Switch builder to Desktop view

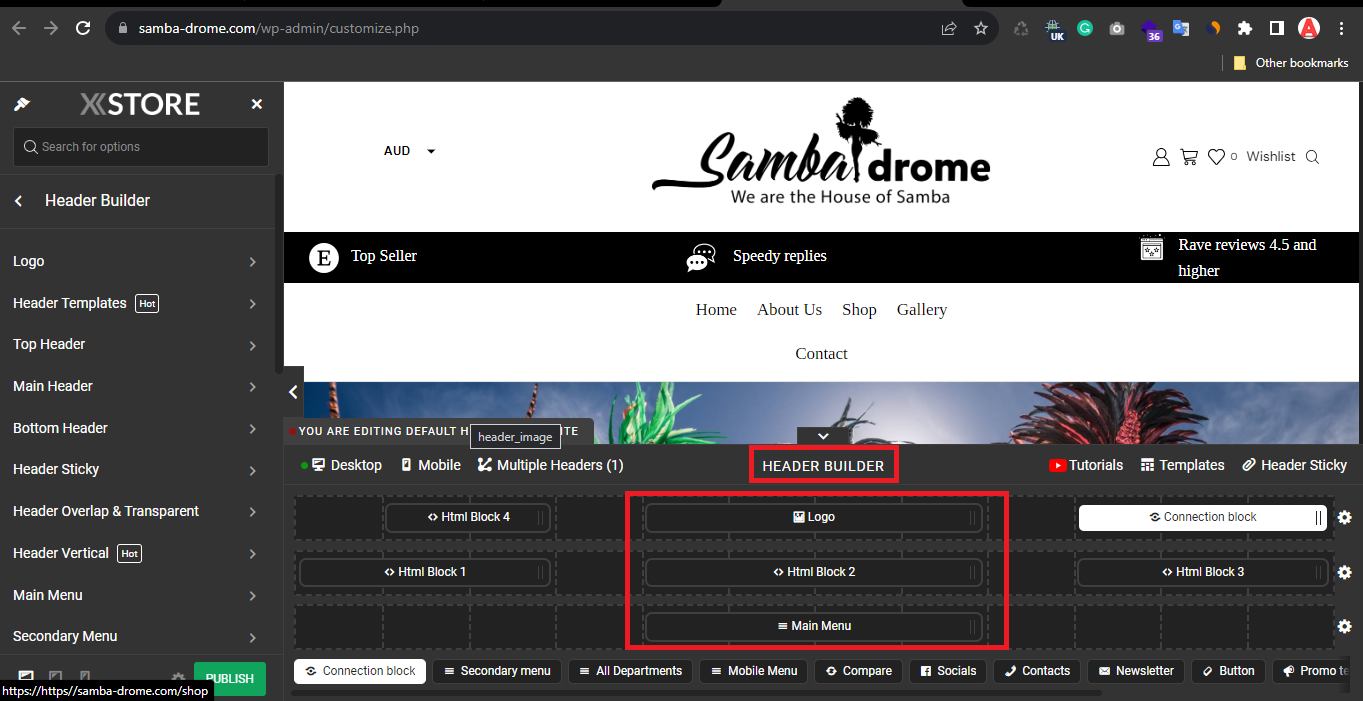pyautogui.click(x=347, y=465)
